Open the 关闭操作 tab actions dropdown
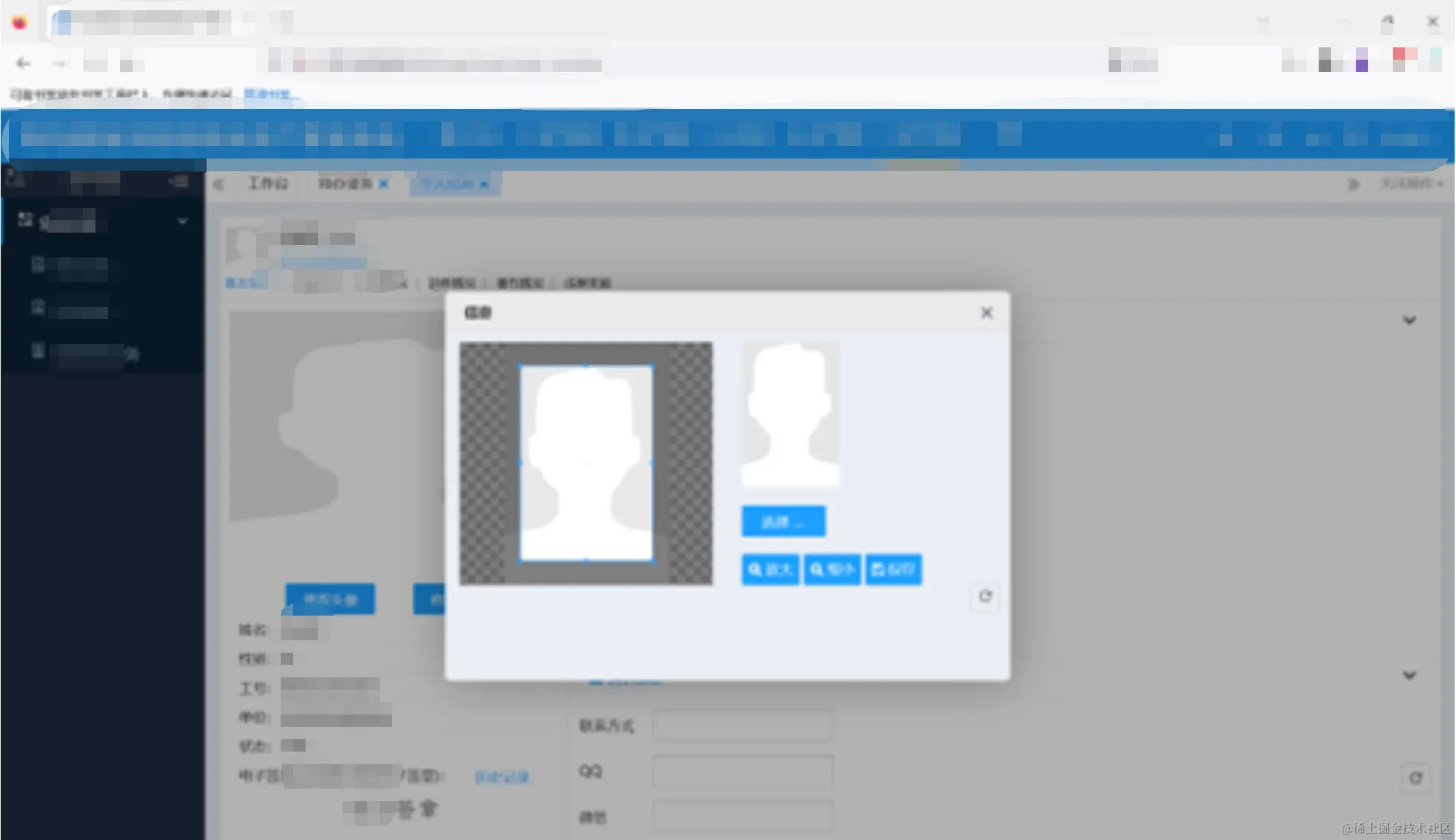1456x840 pixels. (x=1411, y=183)
